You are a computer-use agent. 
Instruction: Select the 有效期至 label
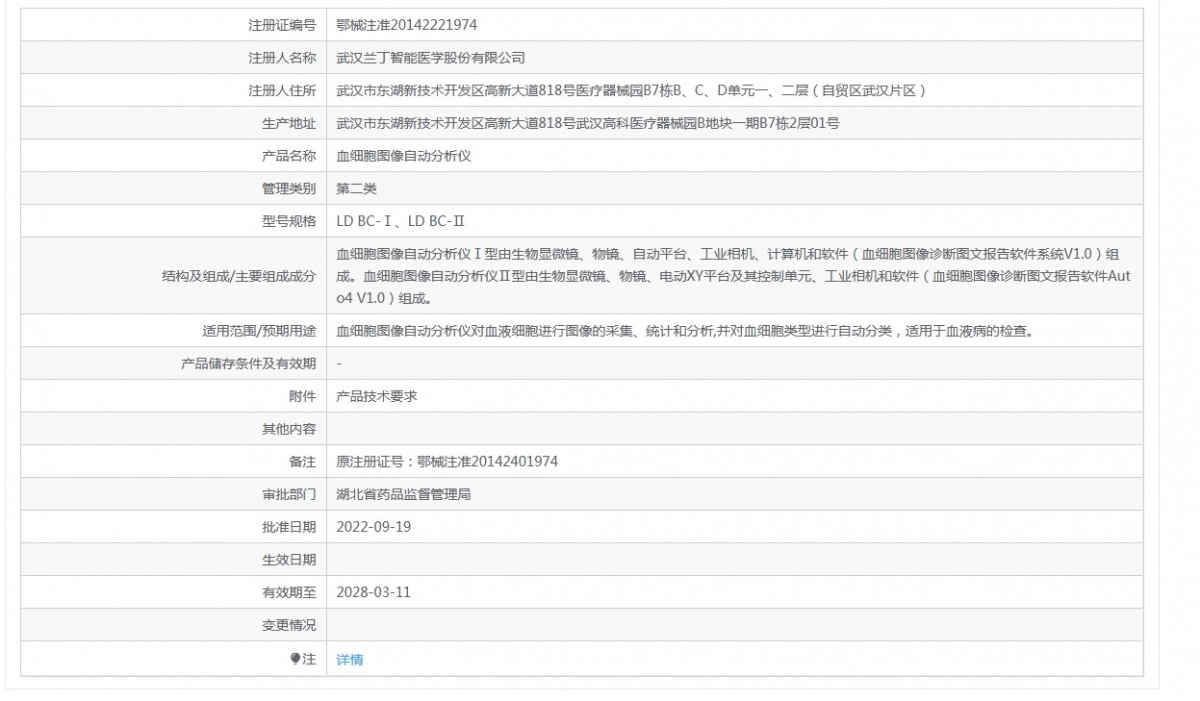289,593
